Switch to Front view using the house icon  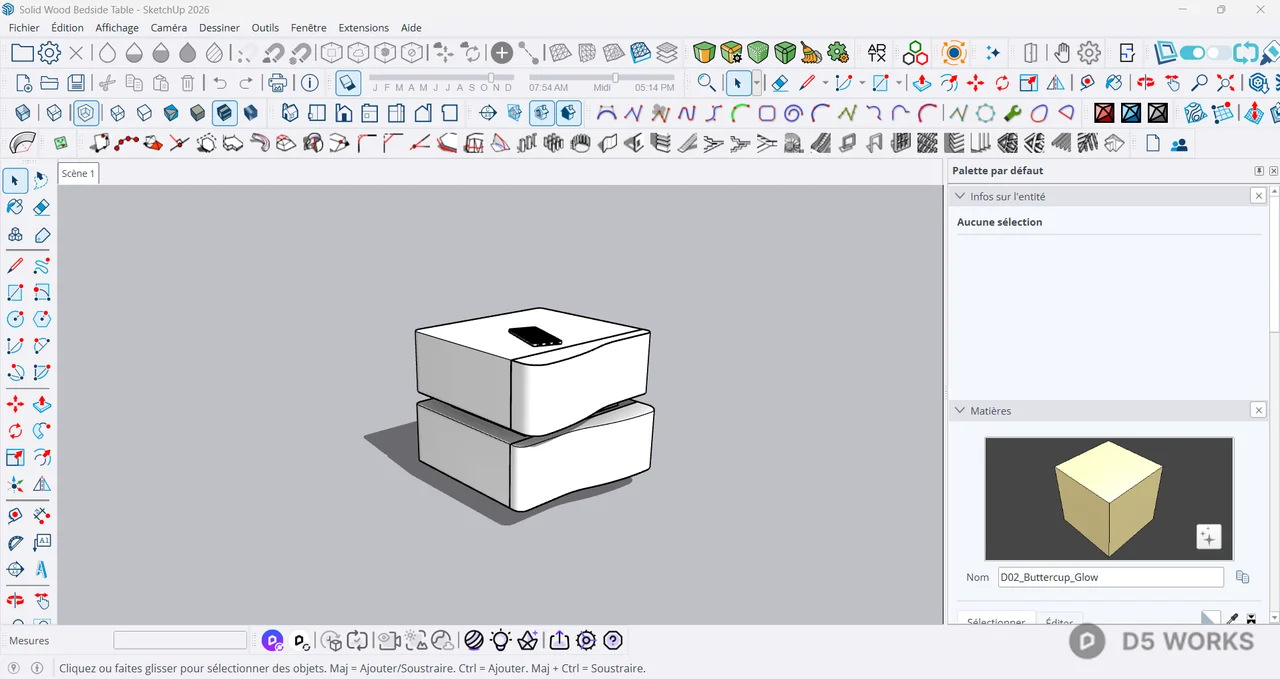coord(343,113)
